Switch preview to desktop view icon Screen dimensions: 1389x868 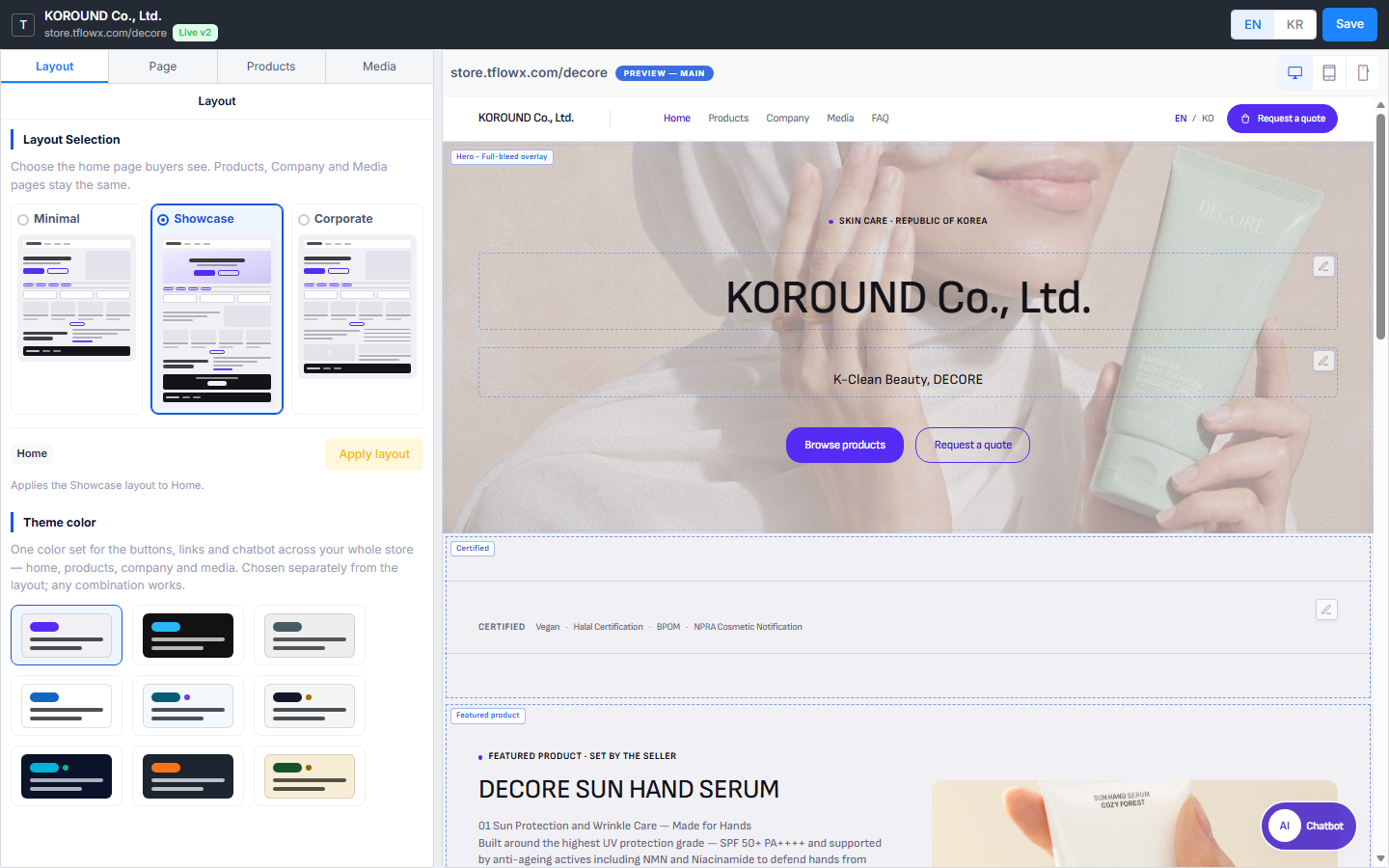[1295, 73]
